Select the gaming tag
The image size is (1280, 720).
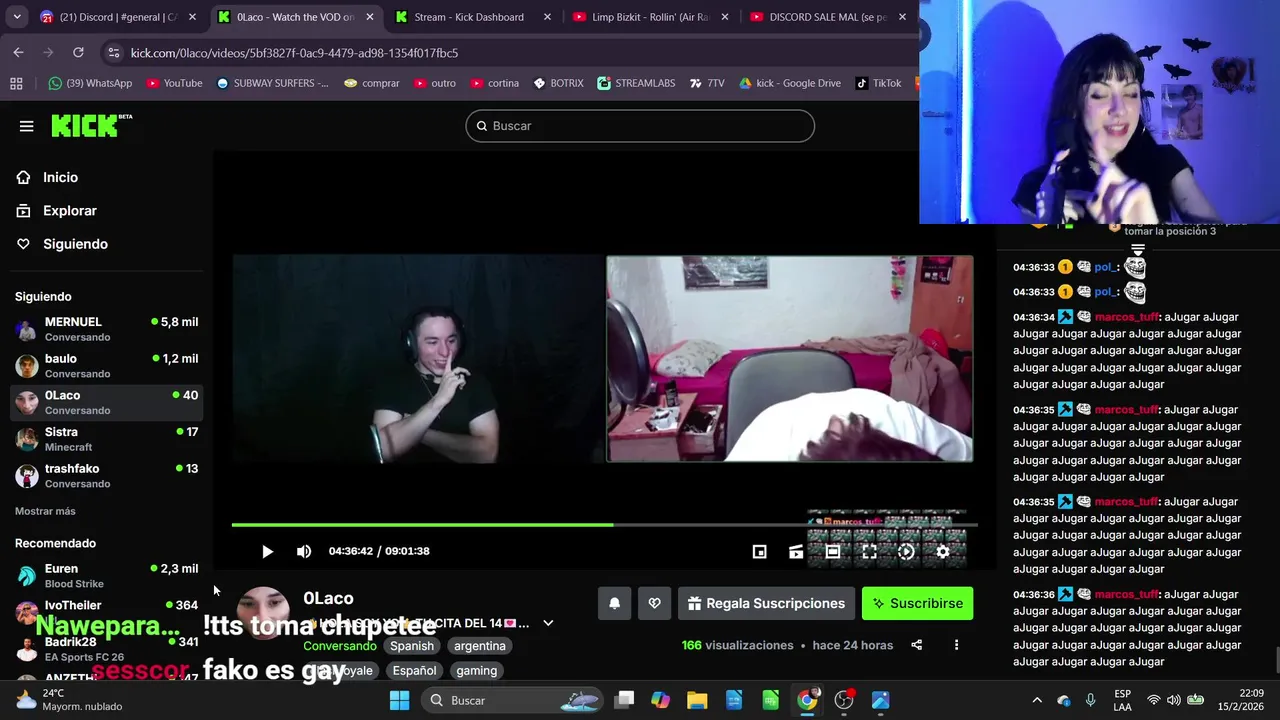coord(477,671)
